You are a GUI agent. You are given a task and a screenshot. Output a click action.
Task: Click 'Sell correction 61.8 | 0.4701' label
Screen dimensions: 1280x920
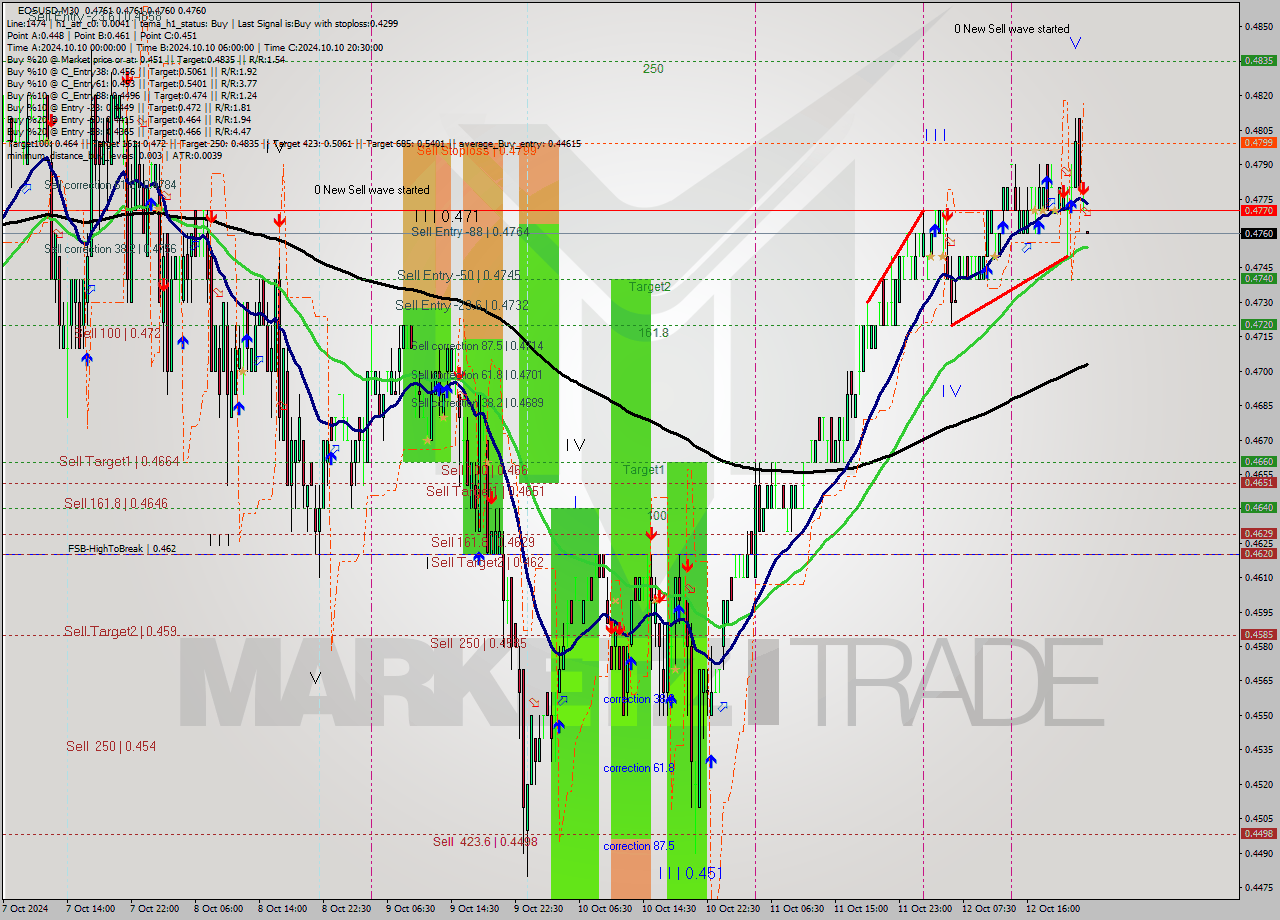point(477,375)
